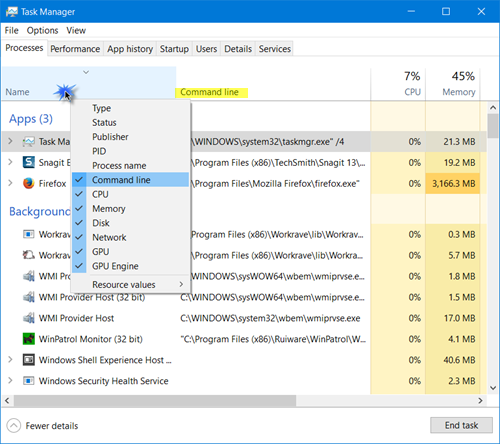Click the Task Manager title bar icon
Image resolution: width=500 pixels, height=444 pixels.
tap(12, 12)
